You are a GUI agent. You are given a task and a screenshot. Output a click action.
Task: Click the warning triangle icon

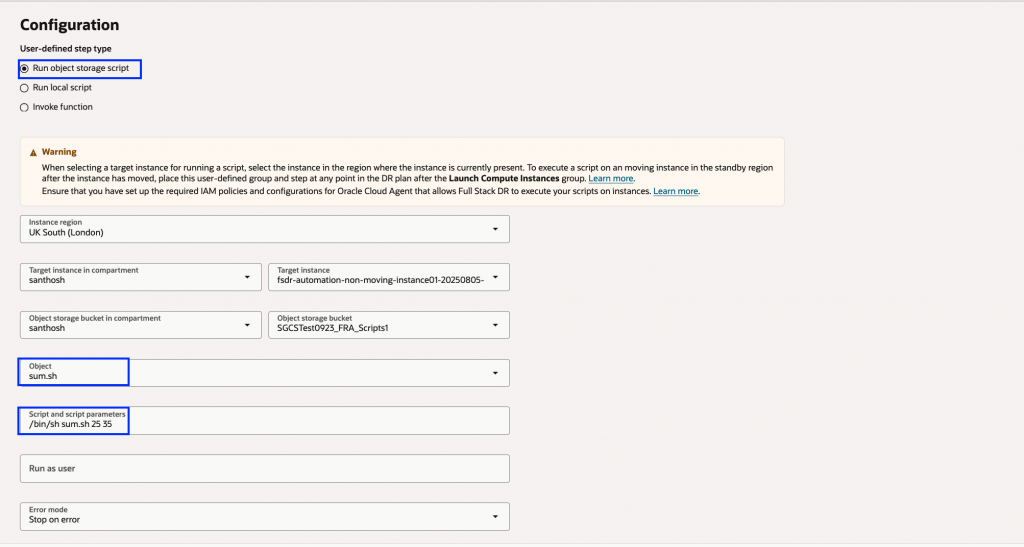click(x=33, y=152)
